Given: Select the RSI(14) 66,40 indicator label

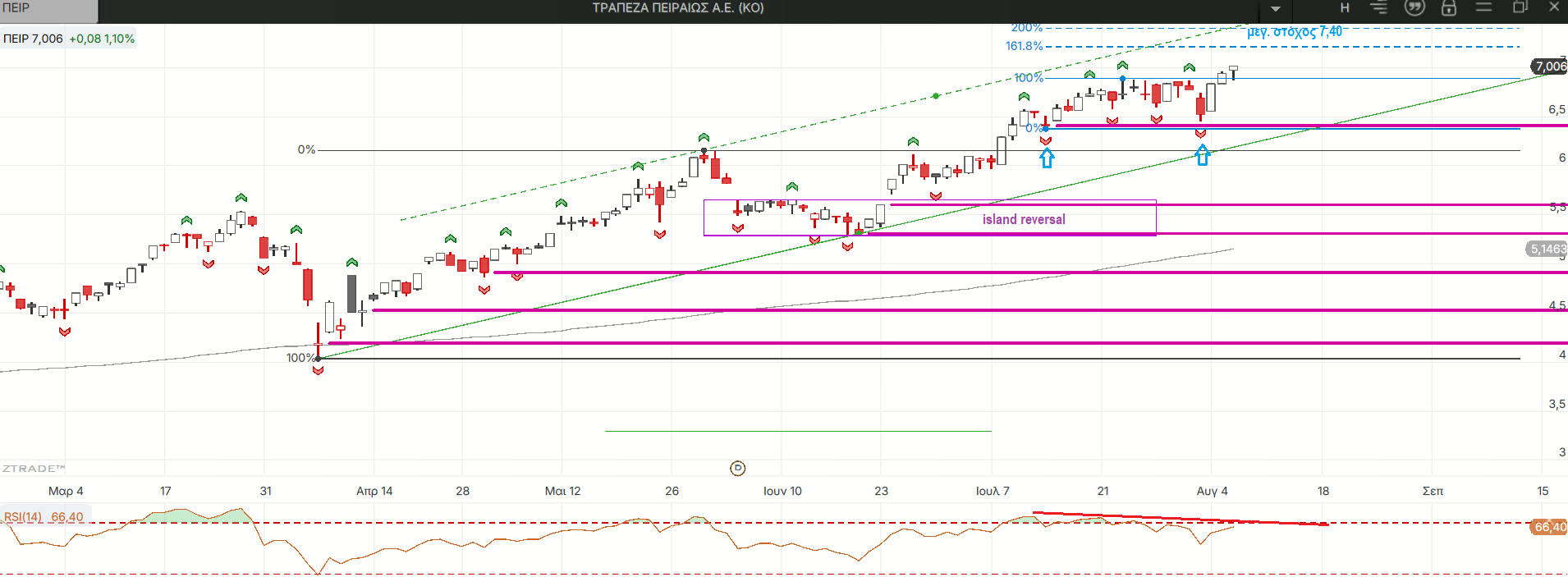Looking at the screenshot, I should click(44, 517).
